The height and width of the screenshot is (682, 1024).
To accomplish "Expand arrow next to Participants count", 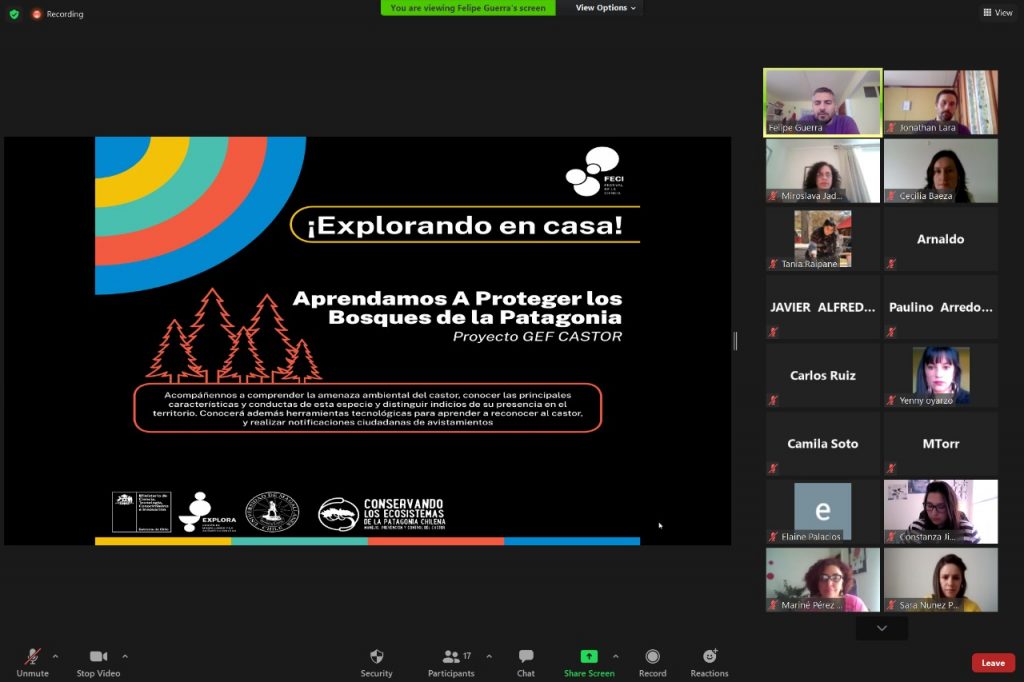I will pos(489,656).
